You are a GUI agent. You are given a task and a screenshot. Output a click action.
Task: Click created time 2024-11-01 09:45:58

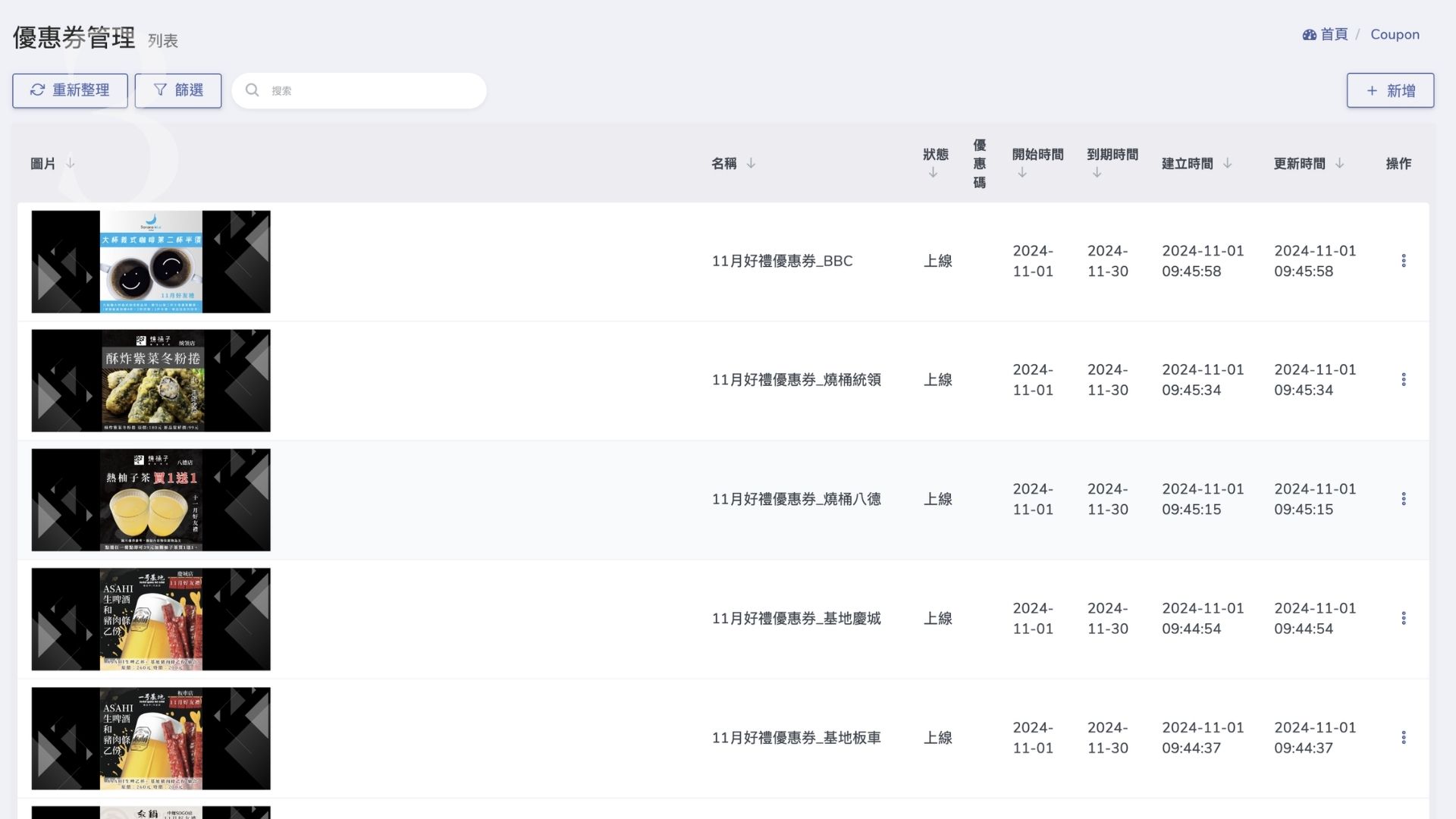(x=1203, y=261)
